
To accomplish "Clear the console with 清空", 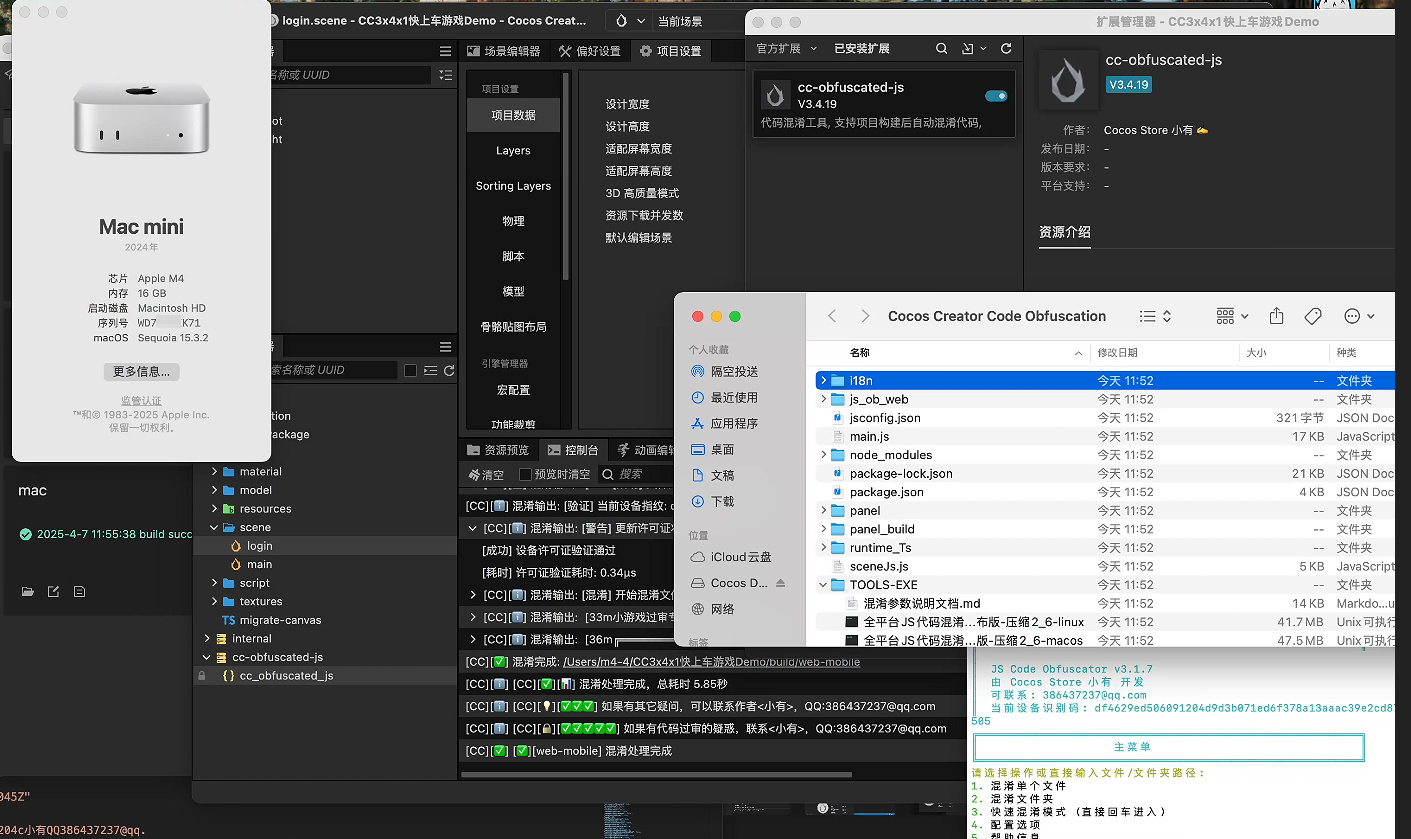I will pos(486,474).
